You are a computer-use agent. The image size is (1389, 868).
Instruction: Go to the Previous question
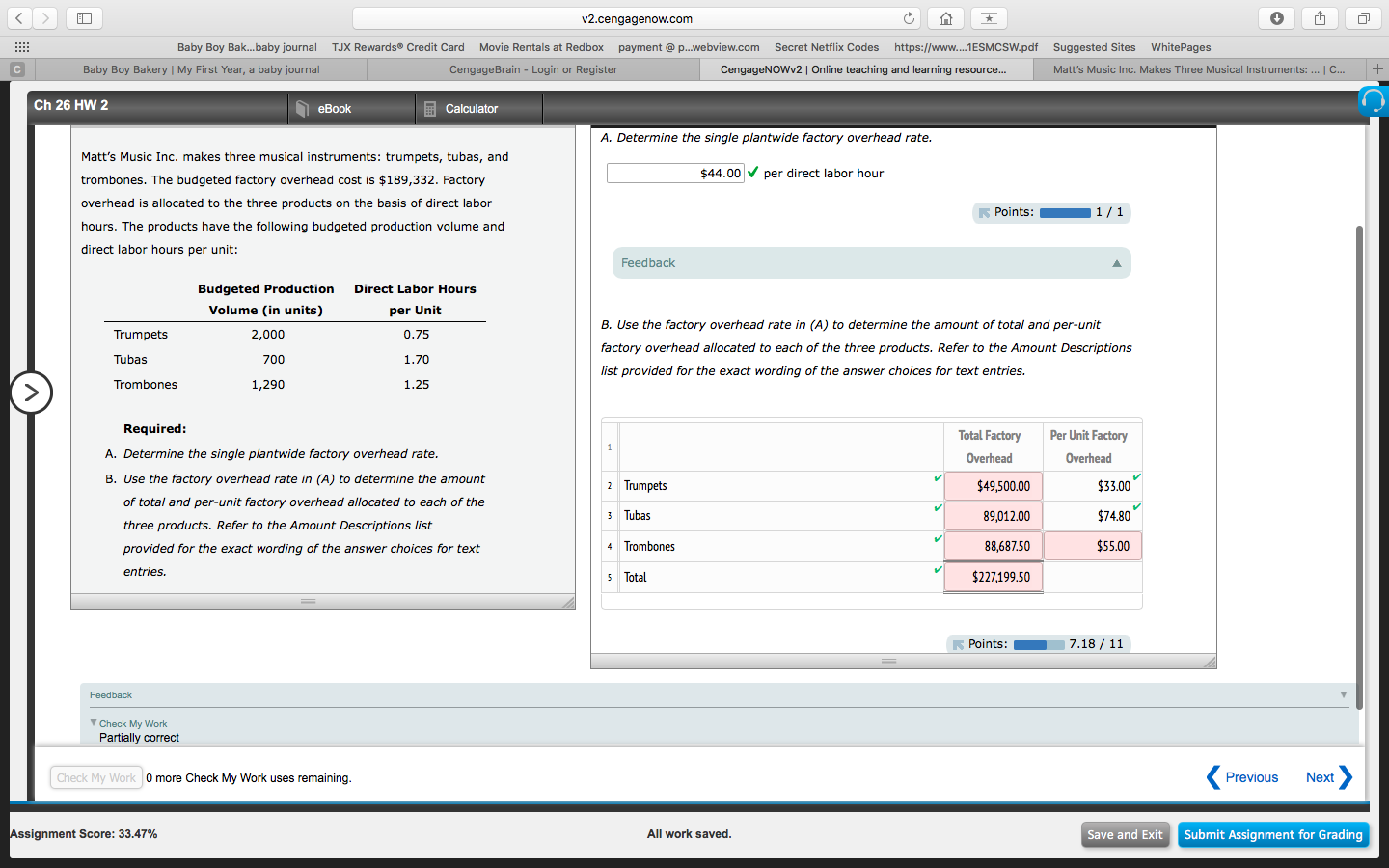click(1251, 777)
